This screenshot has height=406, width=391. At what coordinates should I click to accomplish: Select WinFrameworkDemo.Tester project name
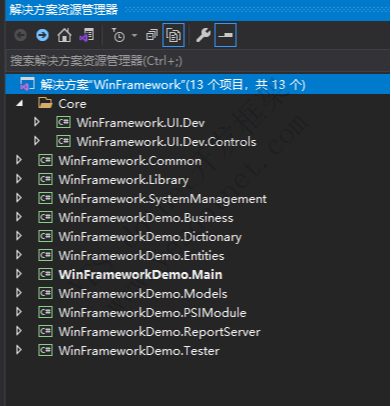tap(139, 351)
